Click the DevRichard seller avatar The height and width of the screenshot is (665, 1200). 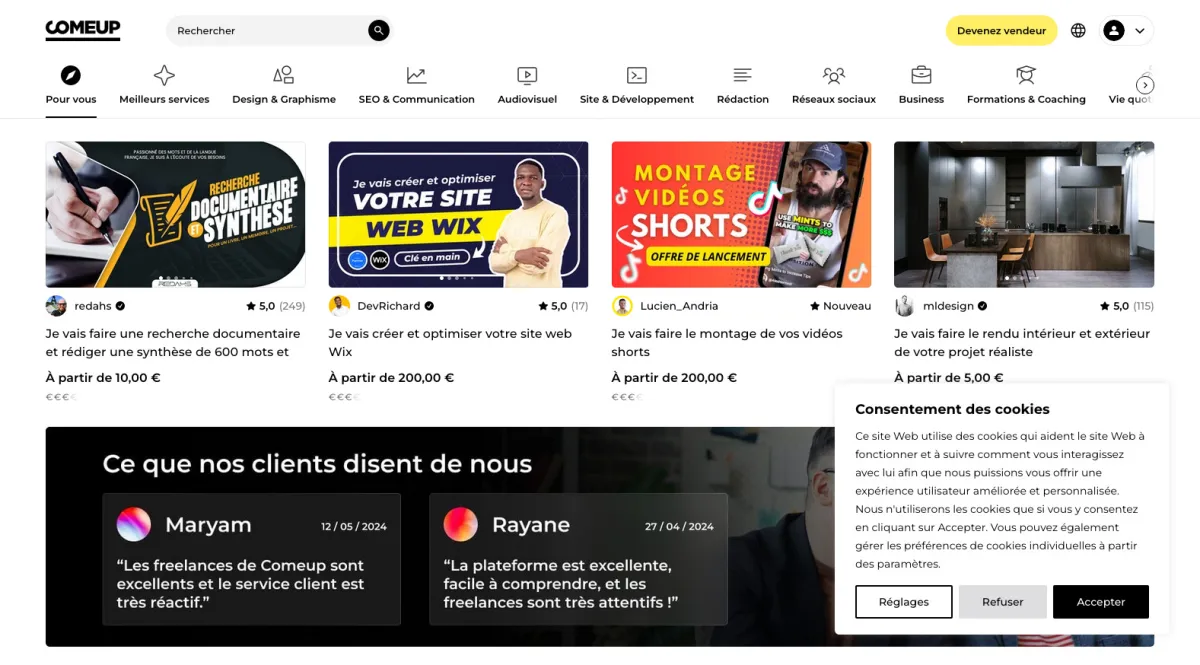(x=339, y=306)
